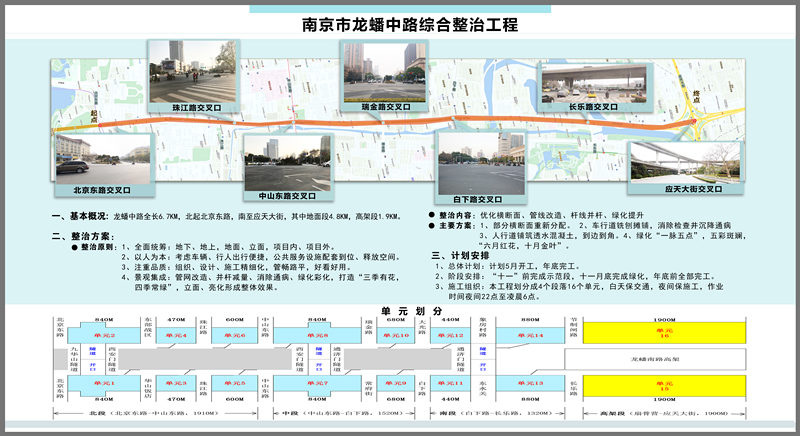Image resolution: width=800 pixels, height=436 pixels.
Task: Click the 龙蟠南路高架 label box
Action: (x=664, y=358)
